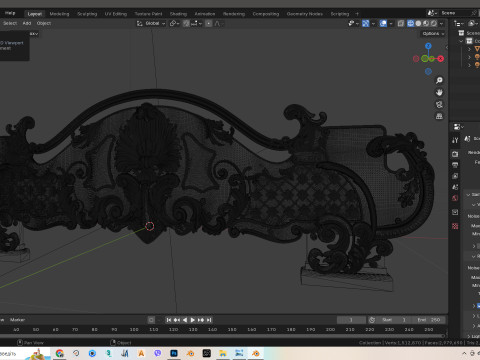Open the Render properties tab icon
This screenshot has width=480, height=360.
455,154
